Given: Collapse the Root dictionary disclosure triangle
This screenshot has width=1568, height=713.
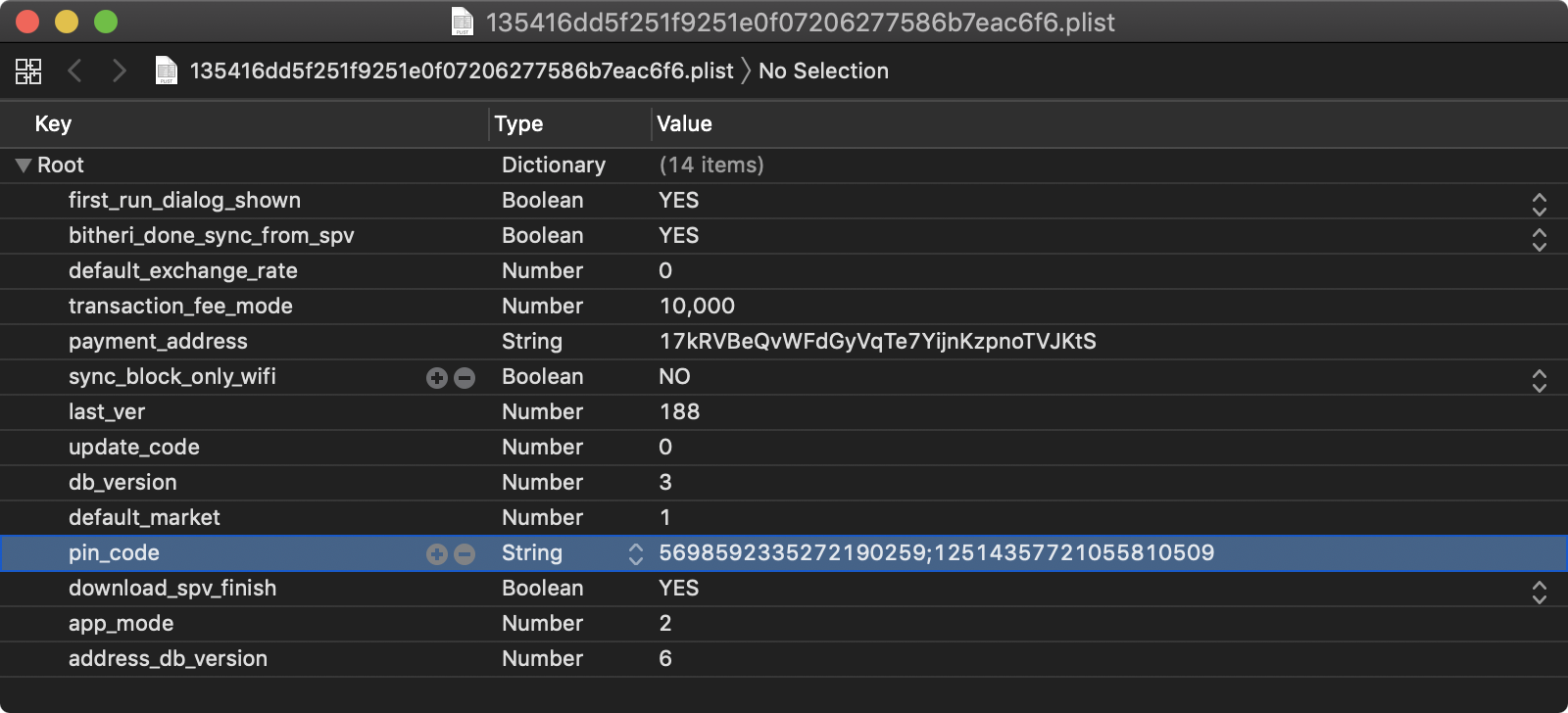Looking at the screenshot, I should coord(24,166).
